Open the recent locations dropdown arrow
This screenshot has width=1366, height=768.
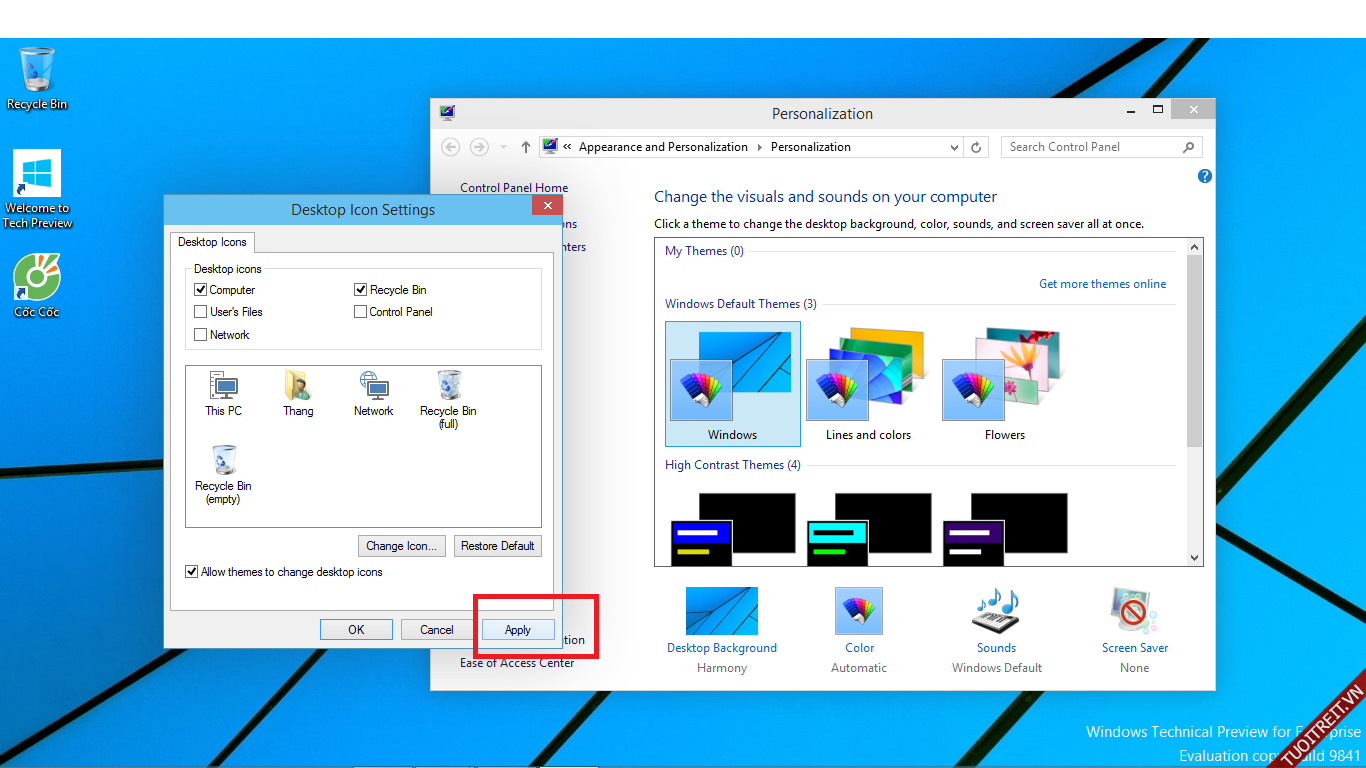[x=503, y=147]
